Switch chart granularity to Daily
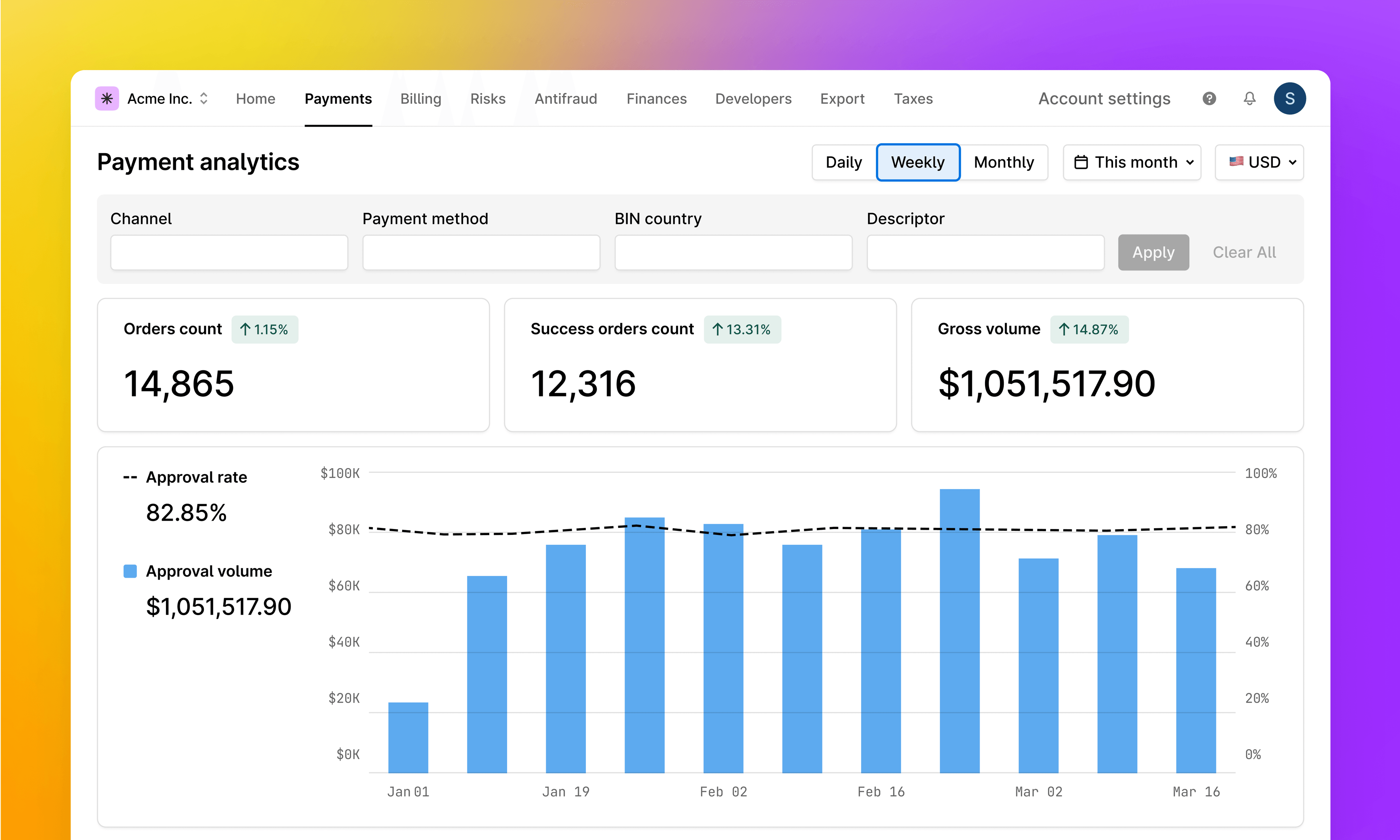 pyautogui.click(x=843, y=163)
